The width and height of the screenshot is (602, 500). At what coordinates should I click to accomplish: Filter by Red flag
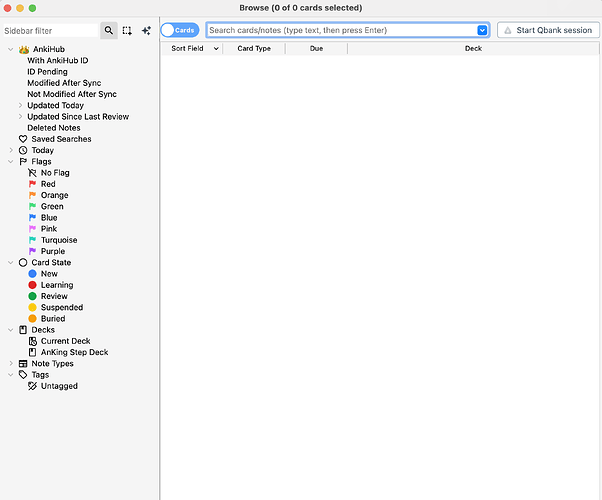tap(48, 184)
